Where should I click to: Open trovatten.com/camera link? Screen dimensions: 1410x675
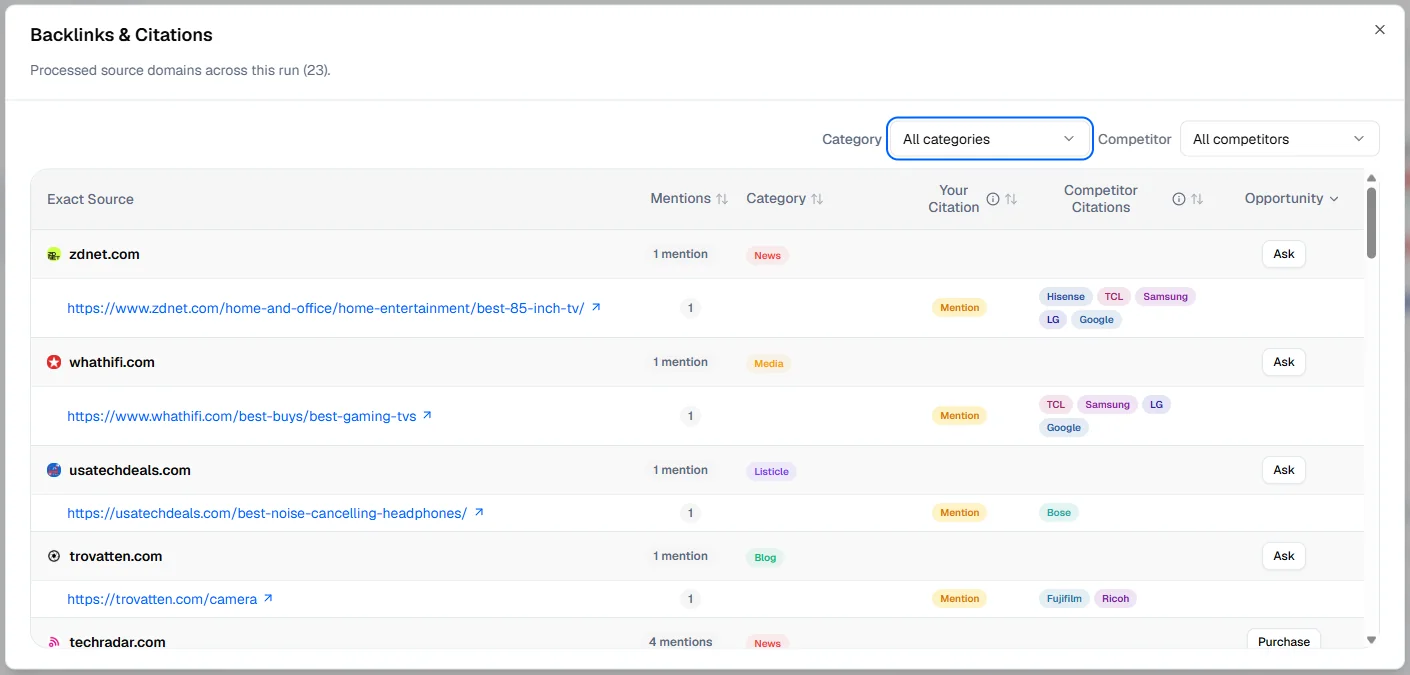[162, 599]
